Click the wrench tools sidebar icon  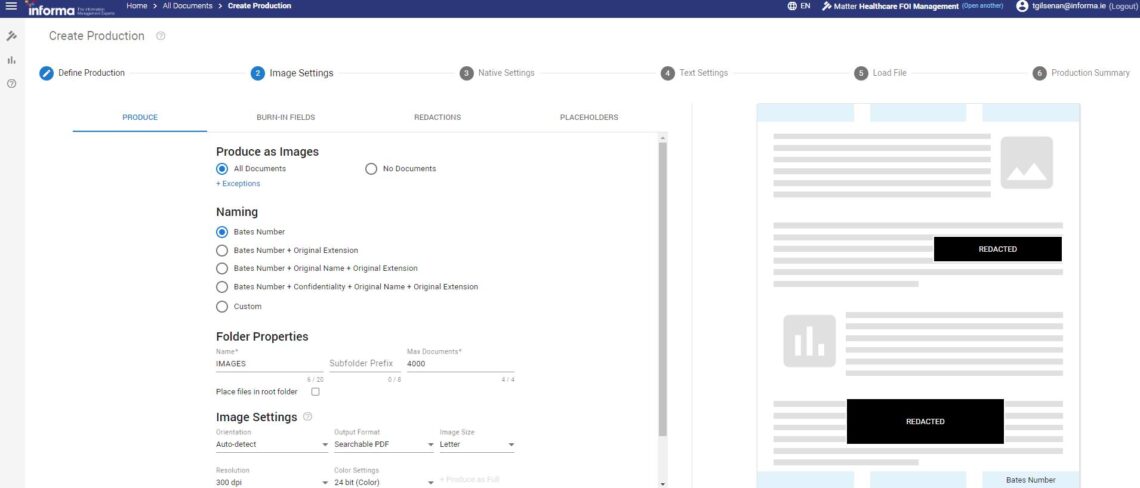click(x=11, y=36)
